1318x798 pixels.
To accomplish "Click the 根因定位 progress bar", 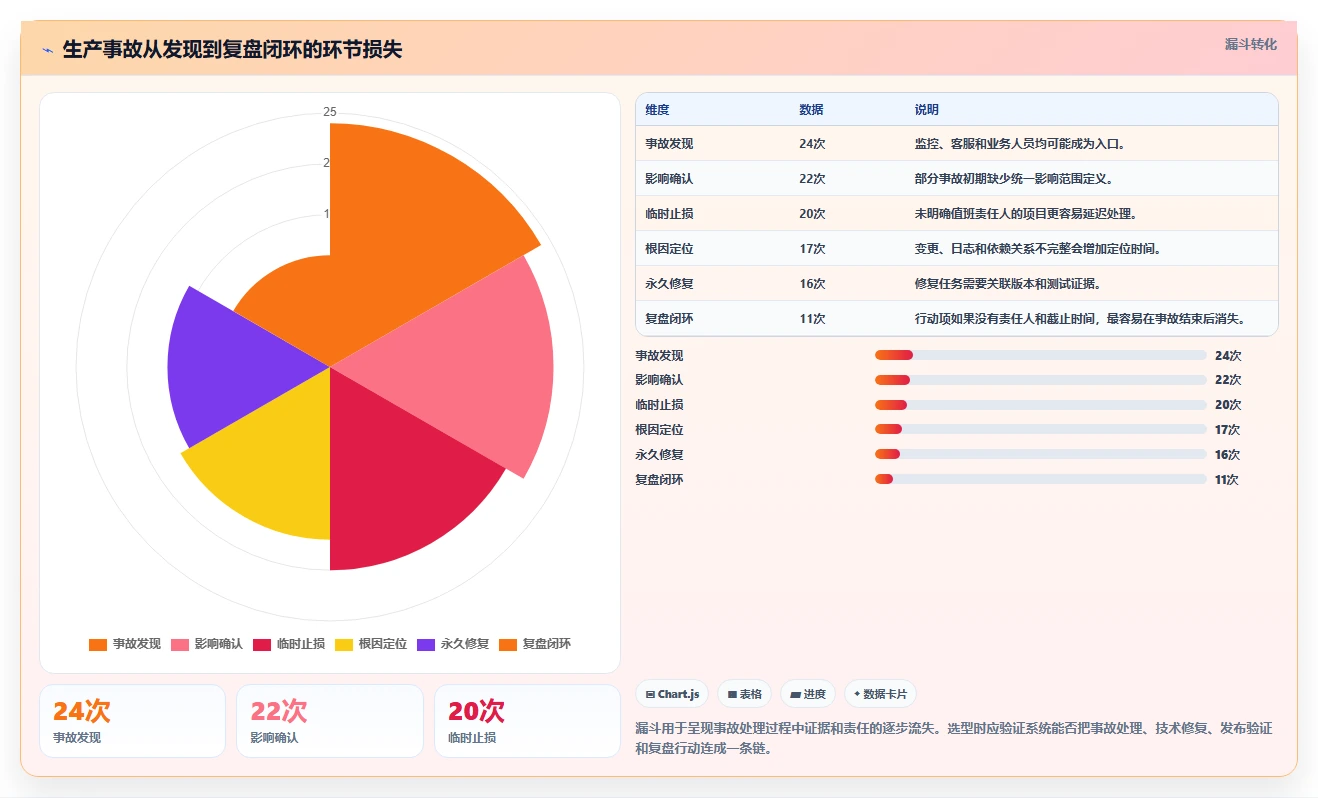I will point(1040,429).
